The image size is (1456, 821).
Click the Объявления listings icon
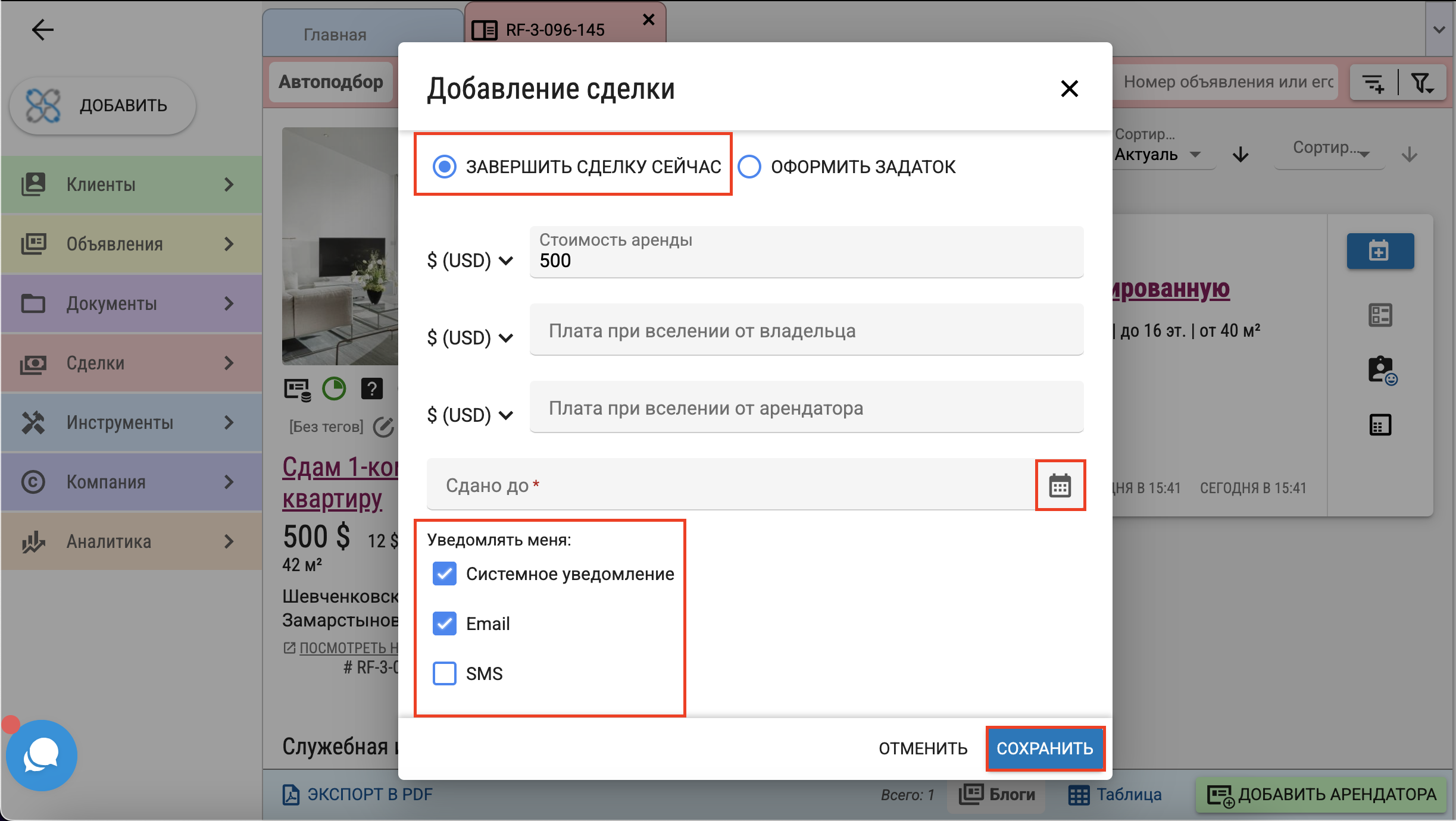[x=33, y=244]
